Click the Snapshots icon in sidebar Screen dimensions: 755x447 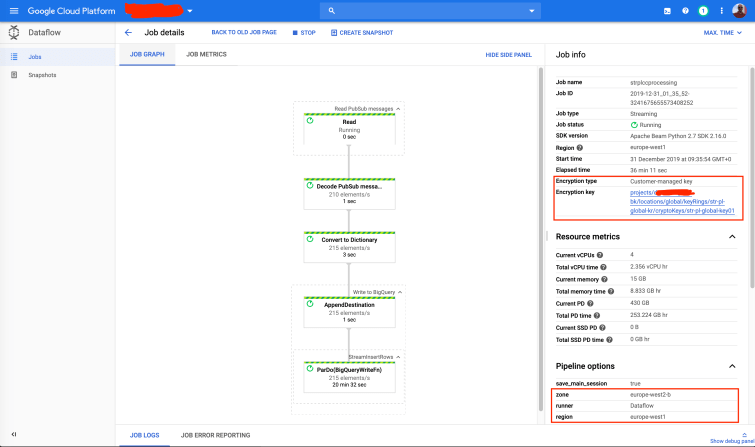point(14,75)
